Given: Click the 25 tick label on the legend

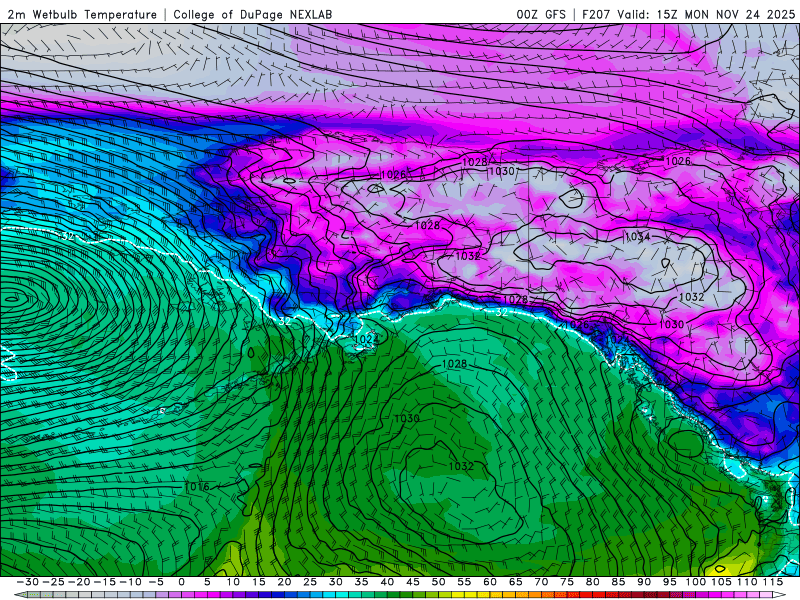Looking at the screenshot, I should coord(310,582).
